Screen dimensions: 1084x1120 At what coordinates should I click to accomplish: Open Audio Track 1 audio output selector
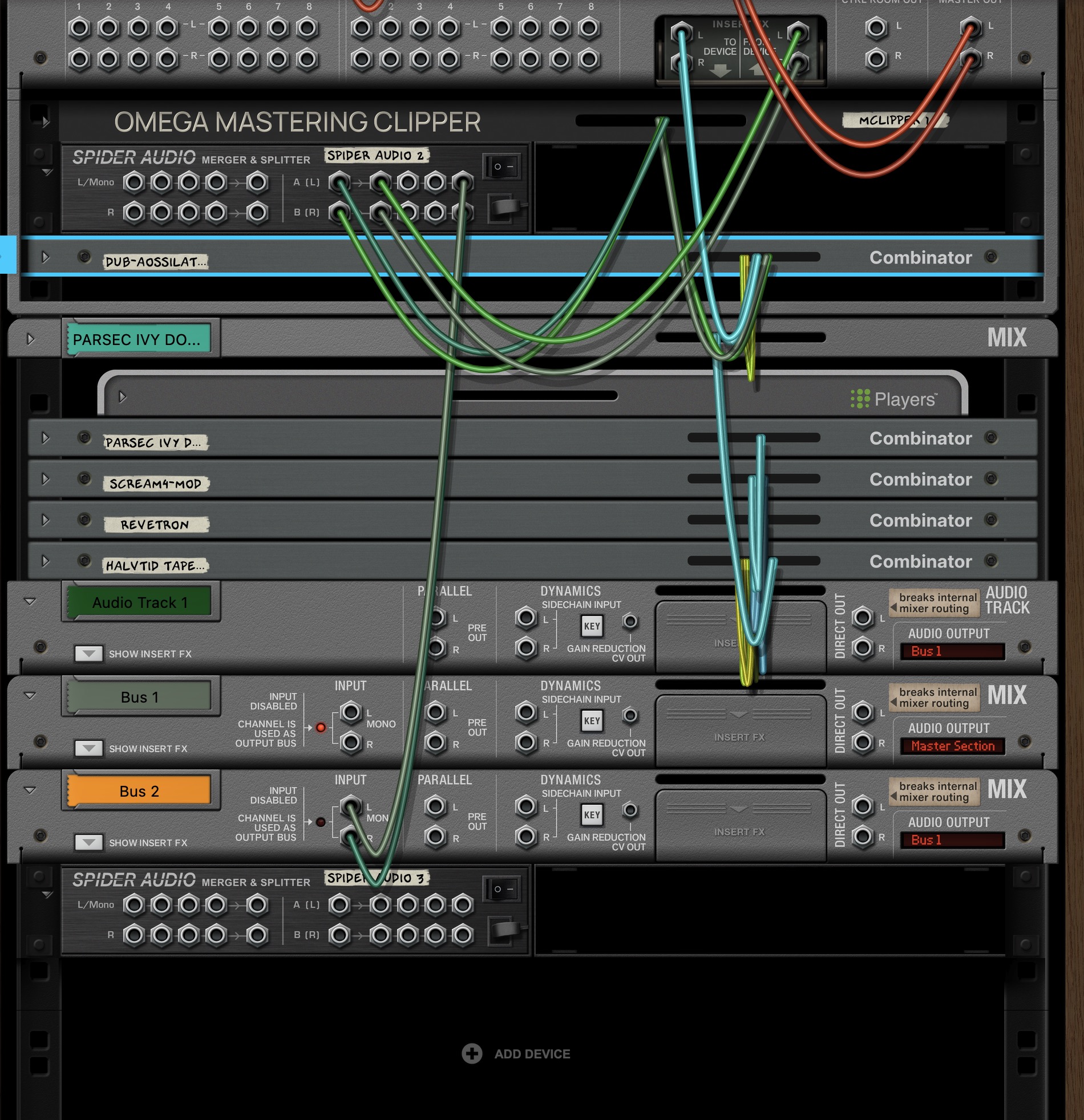(952, 651)
